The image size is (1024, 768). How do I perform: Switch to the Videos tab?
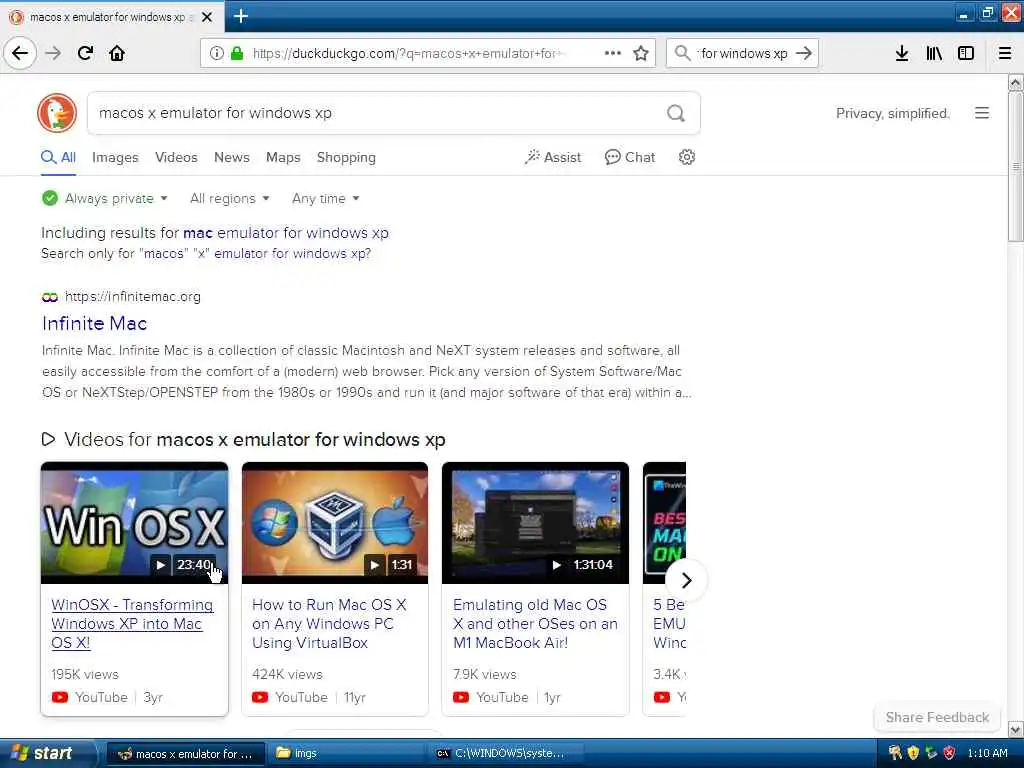point(176,157)
